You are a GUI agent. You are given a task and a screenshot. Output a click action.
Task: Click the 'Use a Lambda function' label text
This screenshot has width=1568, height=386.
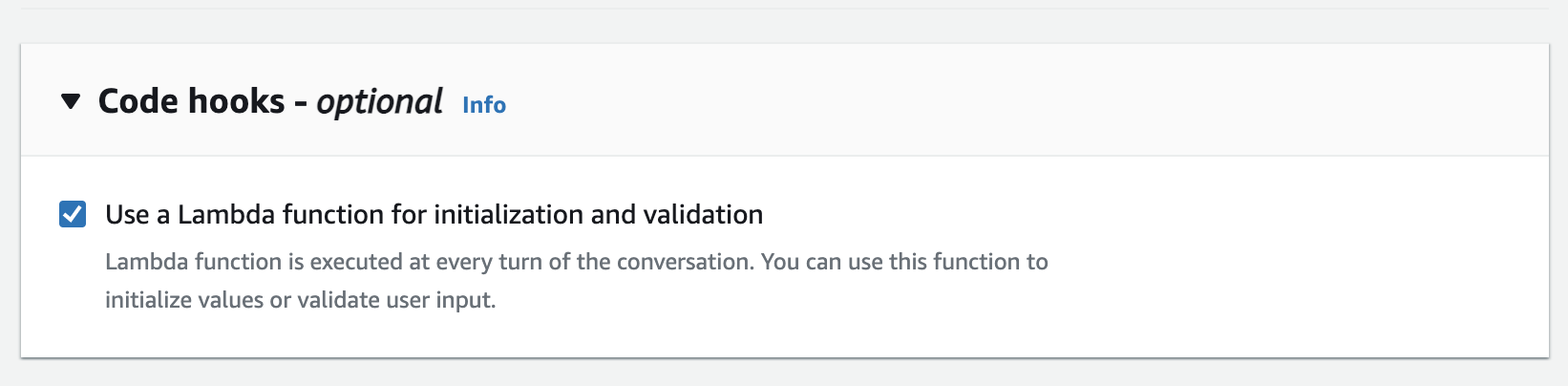[434, 214]
